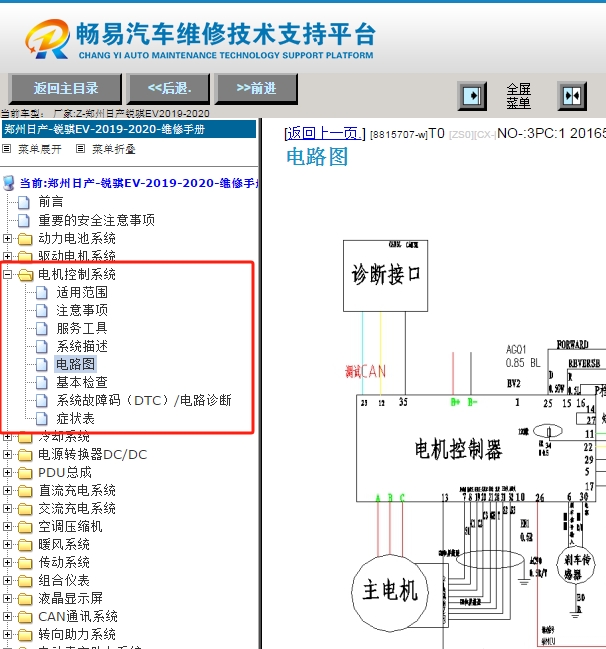Expand the 液晶显示屏 folder
606x649 pixels.
(x=7, y=599)
